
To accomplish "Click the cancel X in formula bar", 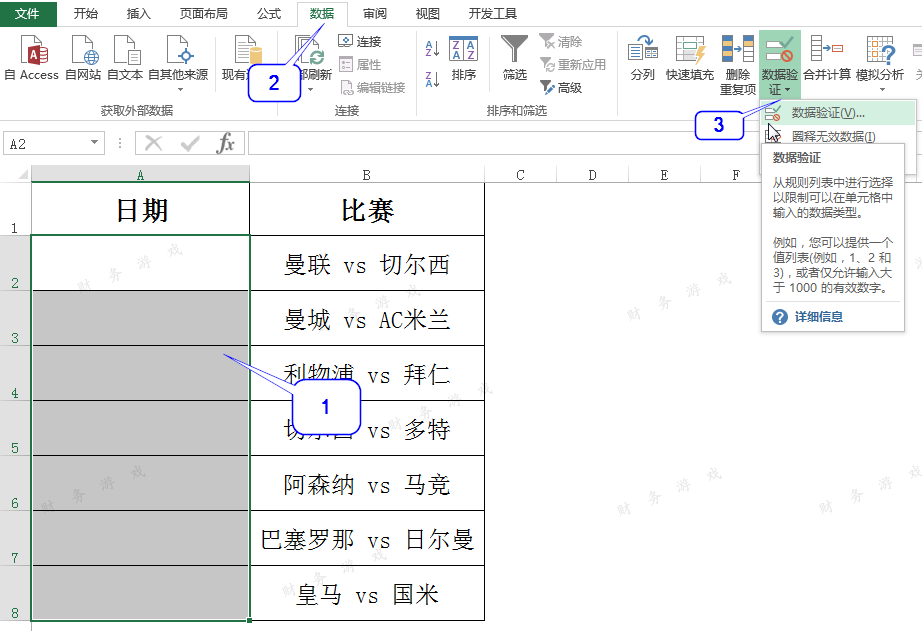I will point(153,143).
